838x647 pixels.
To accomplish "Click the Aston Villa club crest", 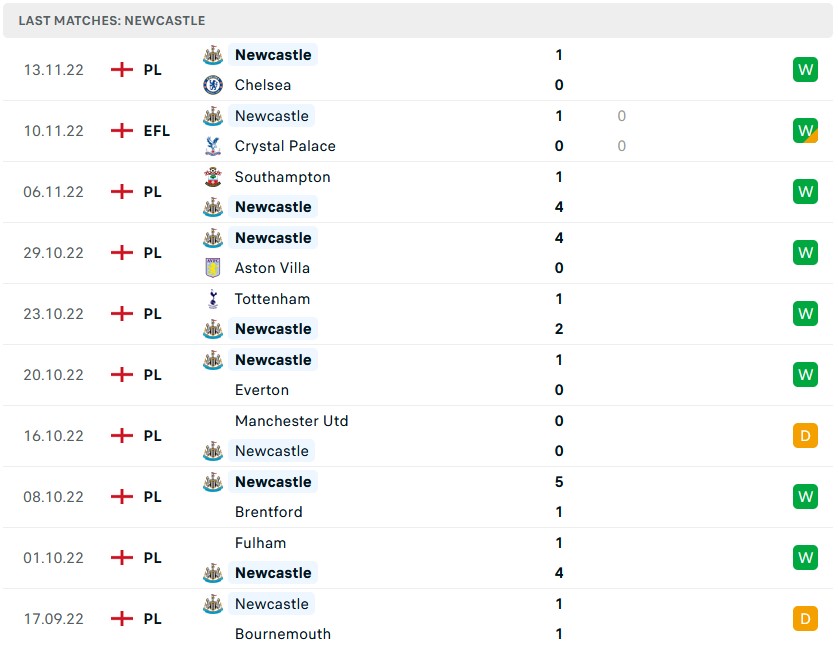I will [212, 268].
